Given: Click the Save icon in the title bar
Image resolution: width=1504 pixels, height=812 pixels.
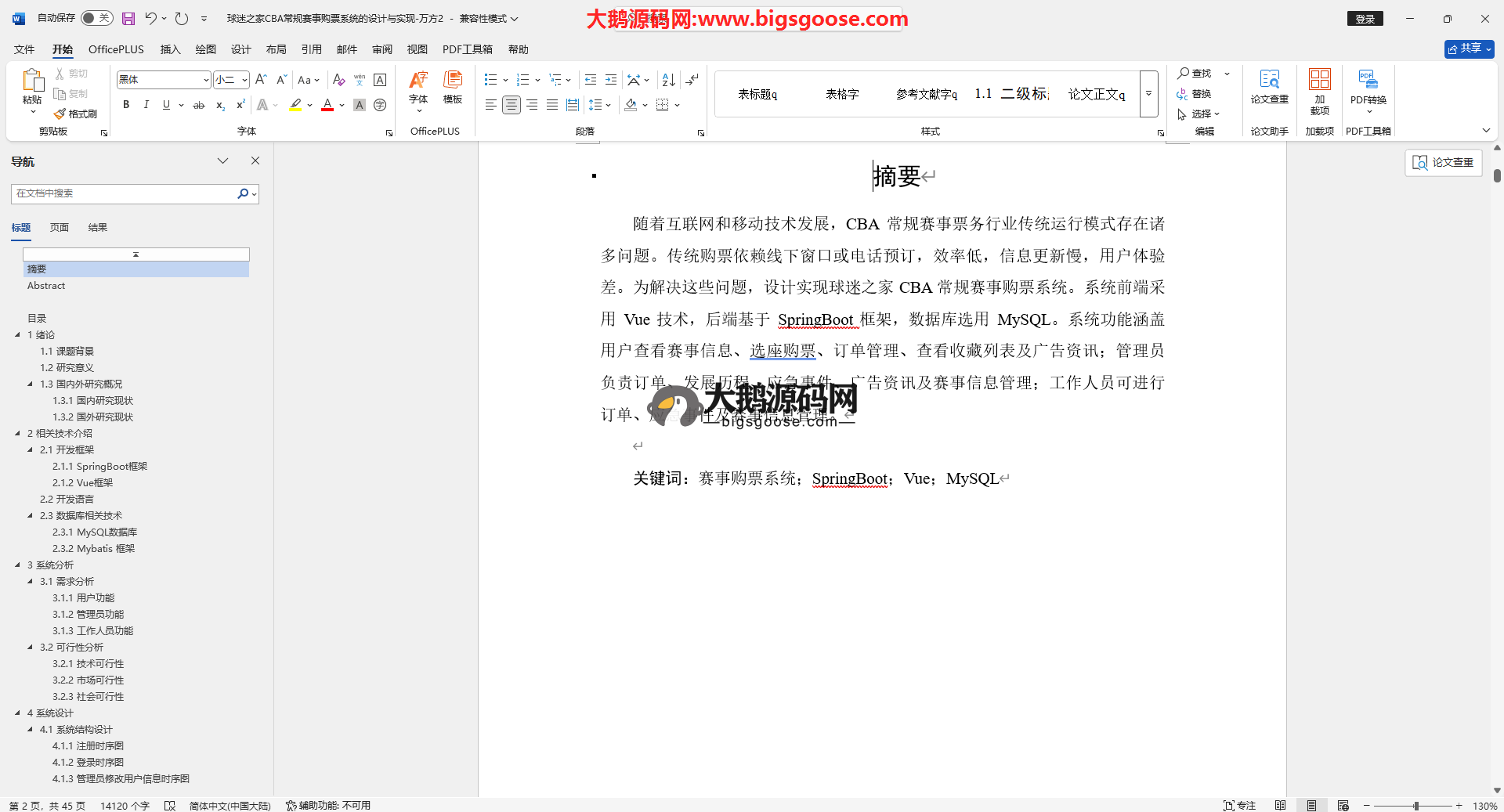Looking at the screenshot, I should (x=128, y=18).
